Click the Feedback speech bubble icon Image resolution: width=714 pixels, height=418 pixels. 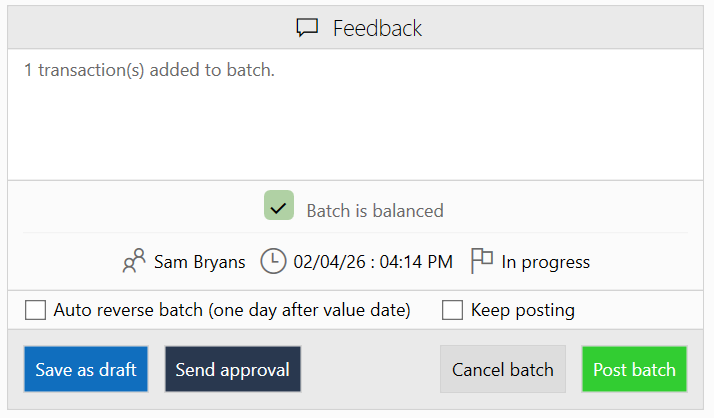tap(307, 28)
